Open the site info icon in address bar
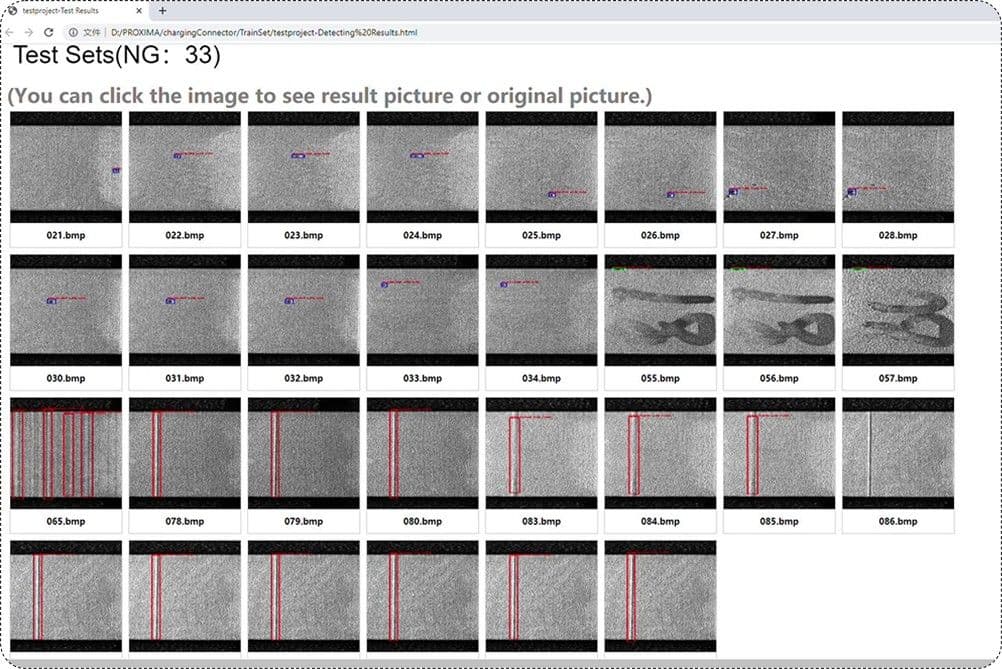Viewport: 1002px width, 669px height. pos(73,32)
